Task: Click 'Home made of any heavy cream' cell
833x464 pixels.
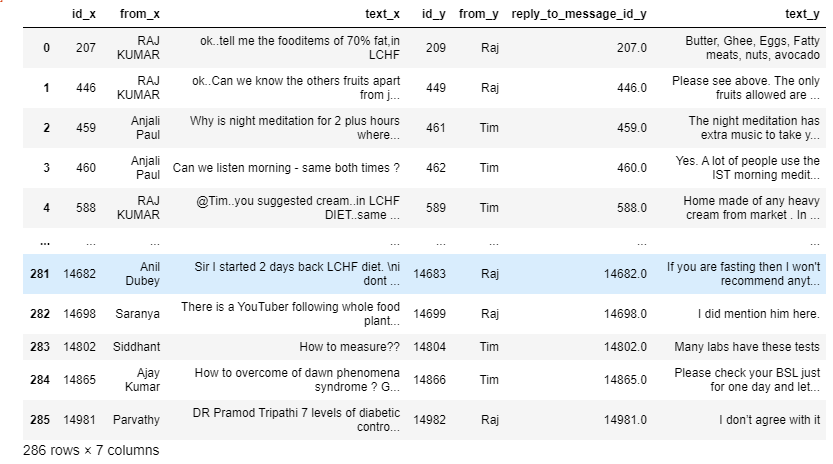Action: pos(751,207)
